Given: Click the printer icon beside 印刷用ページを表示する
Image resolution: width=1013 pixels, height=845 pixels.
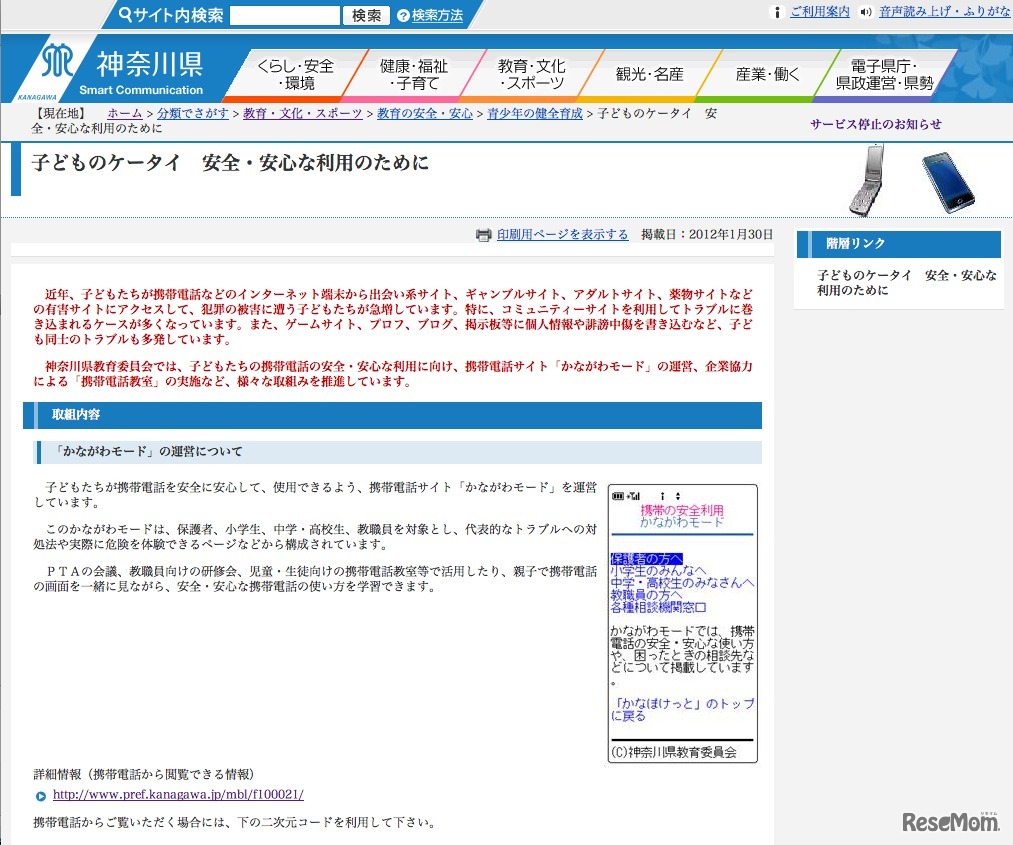Looking at the screenshot, I should pos(485,234).
